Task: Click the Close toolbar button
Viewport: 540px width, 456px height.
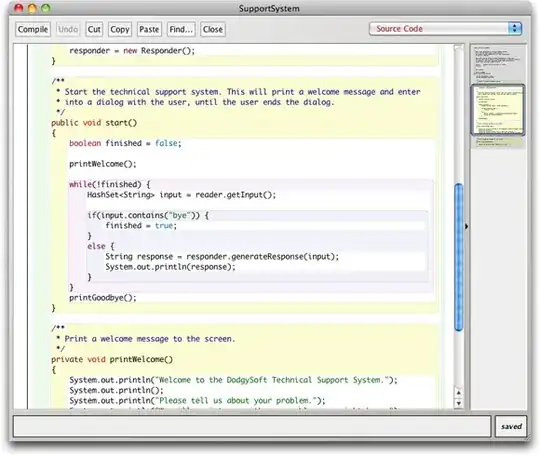Action: [x=212, y=29]
